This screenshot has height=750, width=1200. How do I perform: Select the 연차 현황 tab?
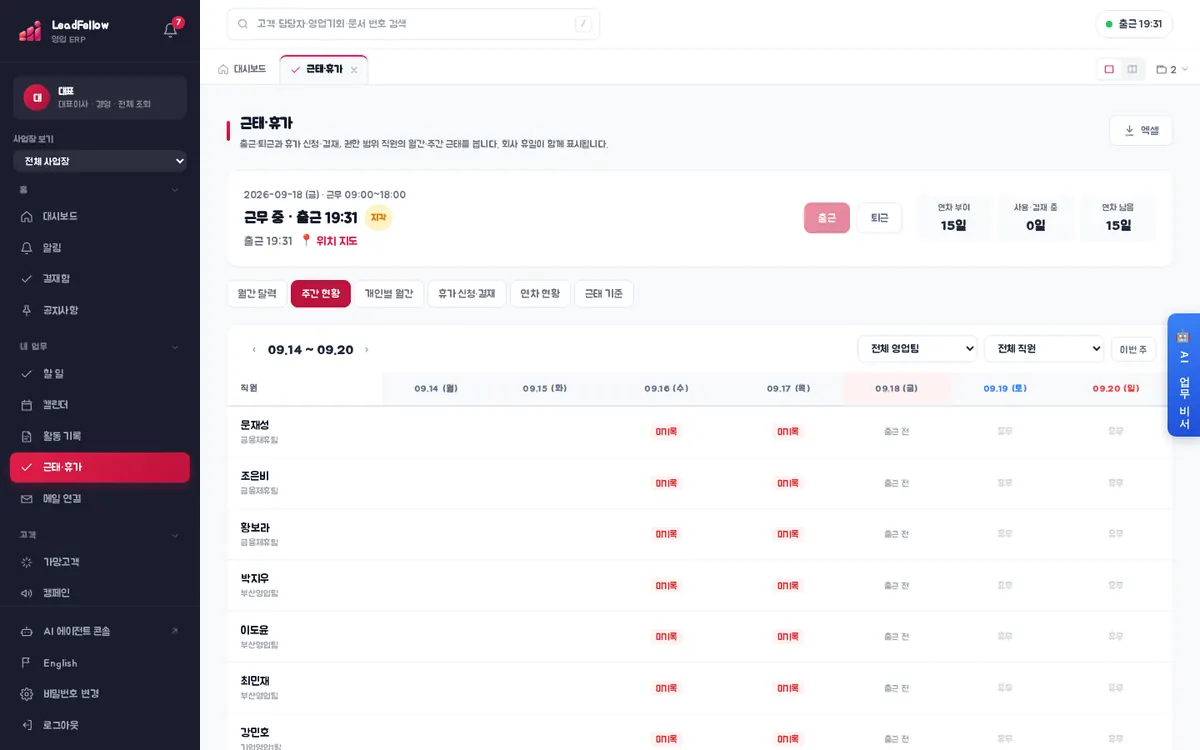(540, 294)
